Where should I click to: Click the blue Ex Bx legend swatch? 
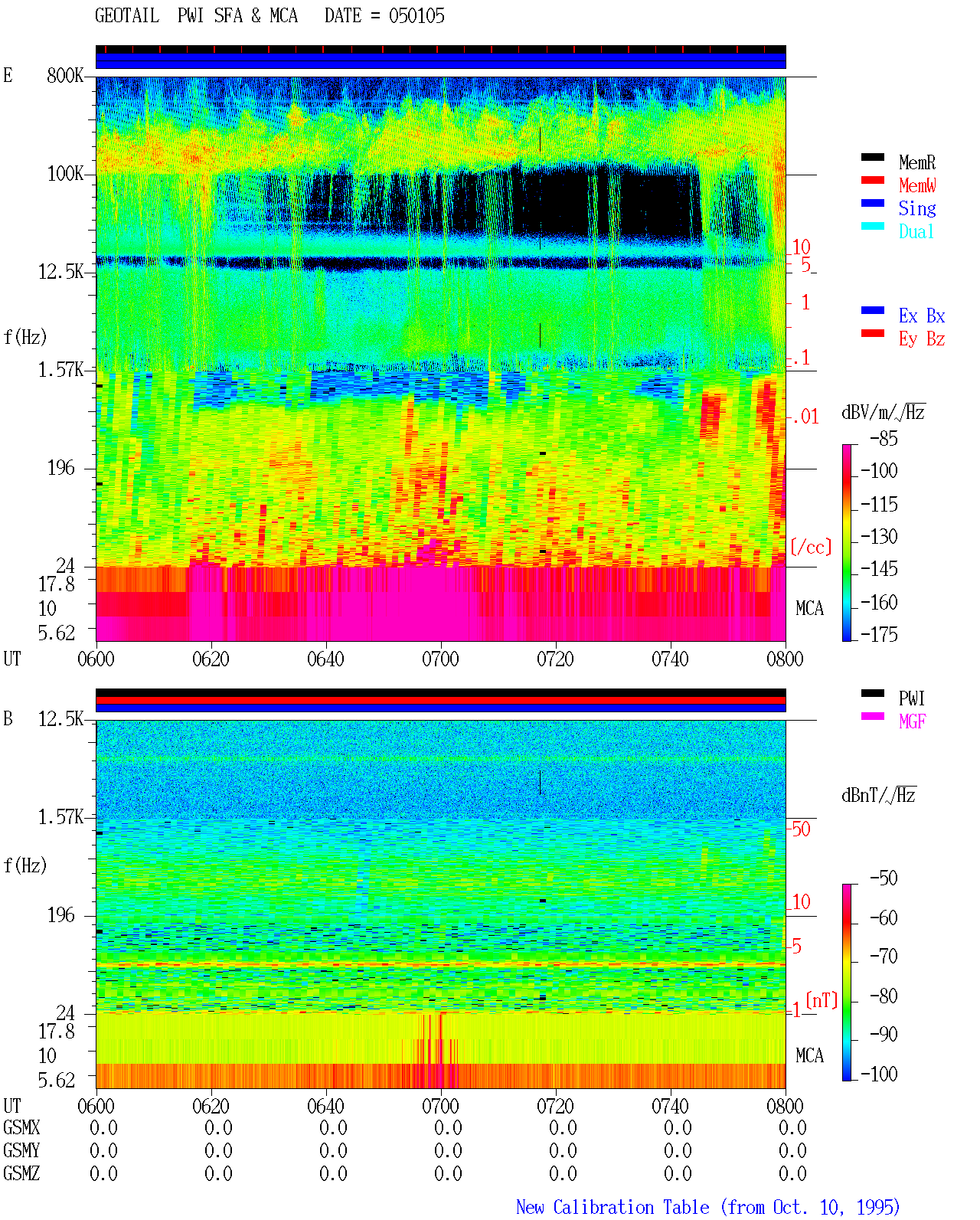pyautogui.click(x=873, y=311)
